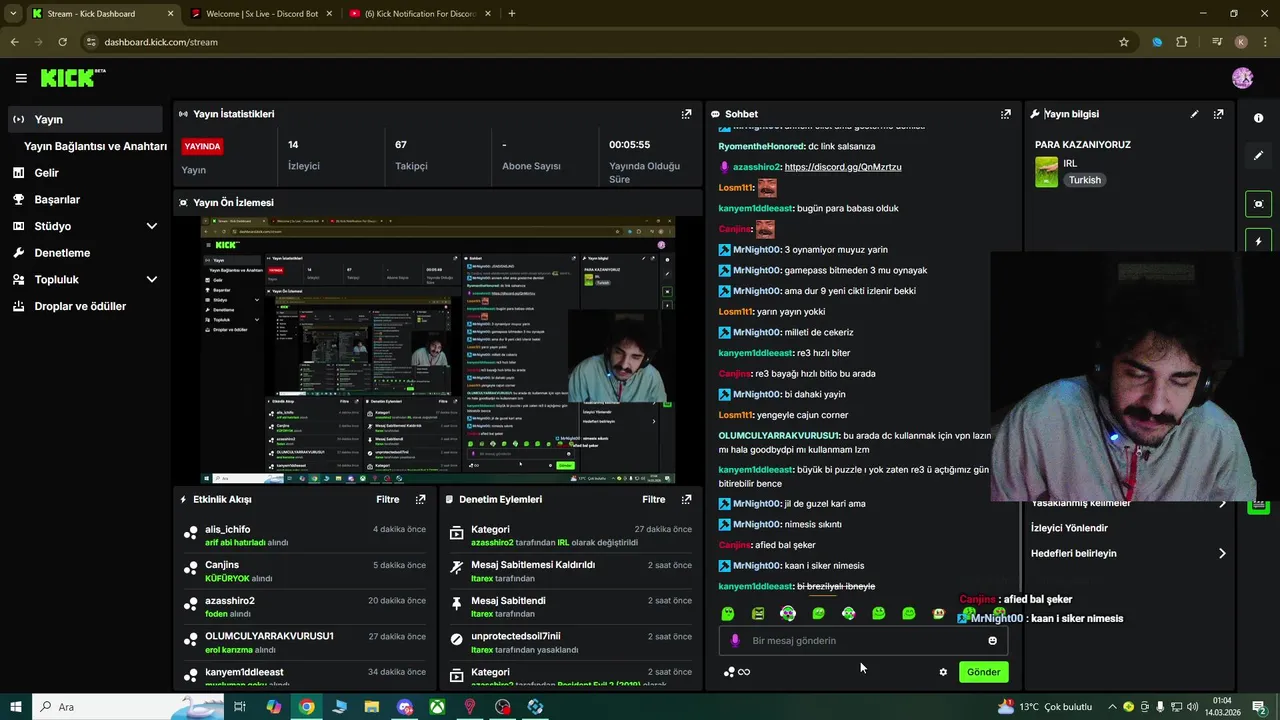This screenshot has height=720, width=1280.
Task: Click username OLUMCULYARRAKVURUSU1 in chat
Action: point(778,436)
